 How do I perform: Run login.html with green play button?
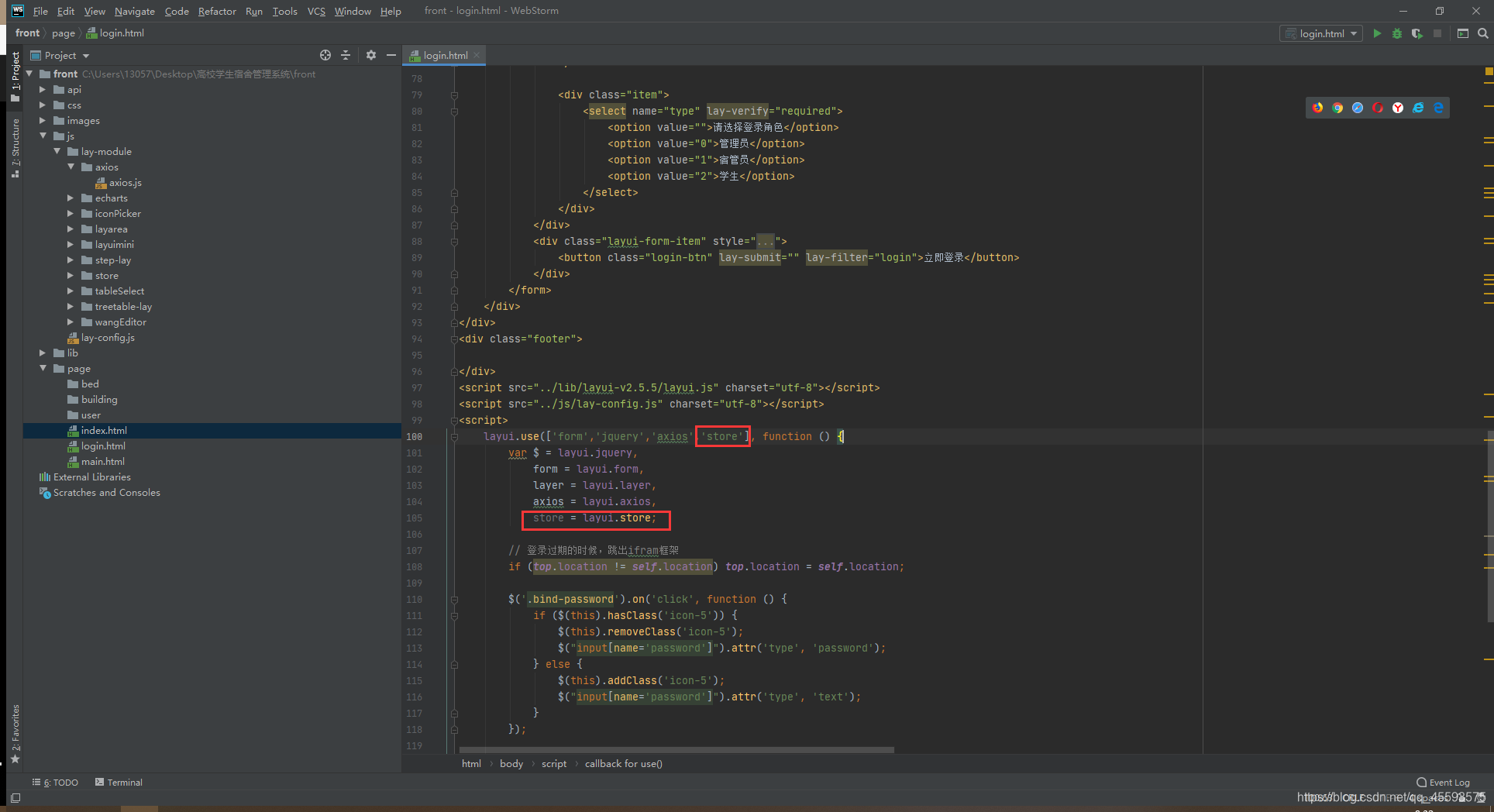[1377, 33]
